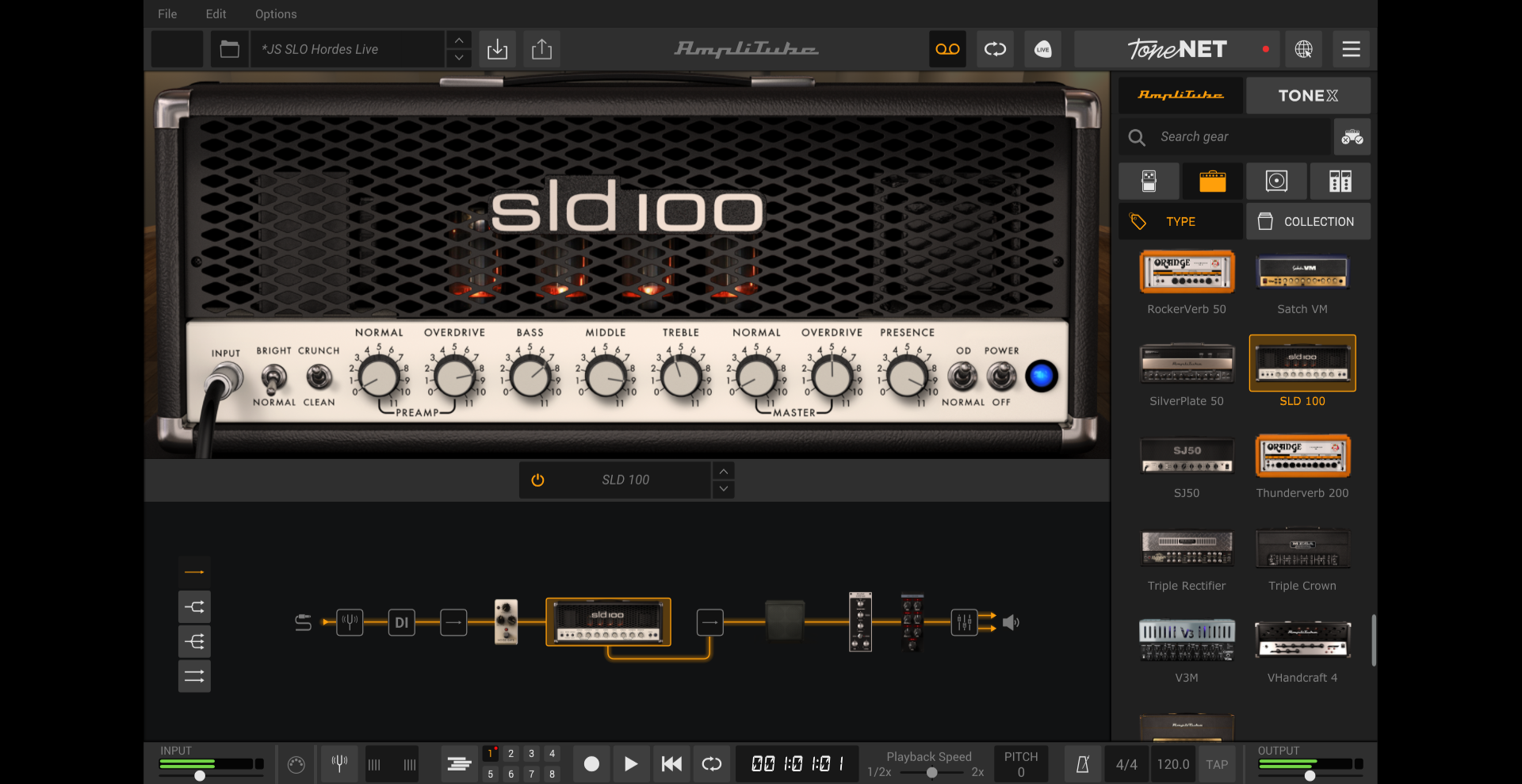
Task: Click the 120.0 tempo value
Action: [x=1172, y=764]
